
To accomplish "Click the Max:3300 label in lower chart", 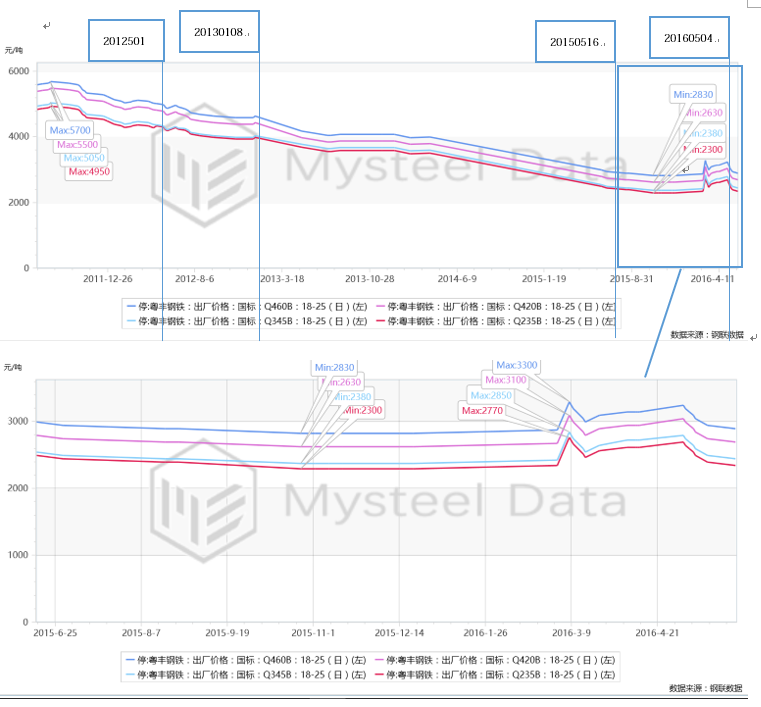I will pyautogui.click(x=516, y=366).
